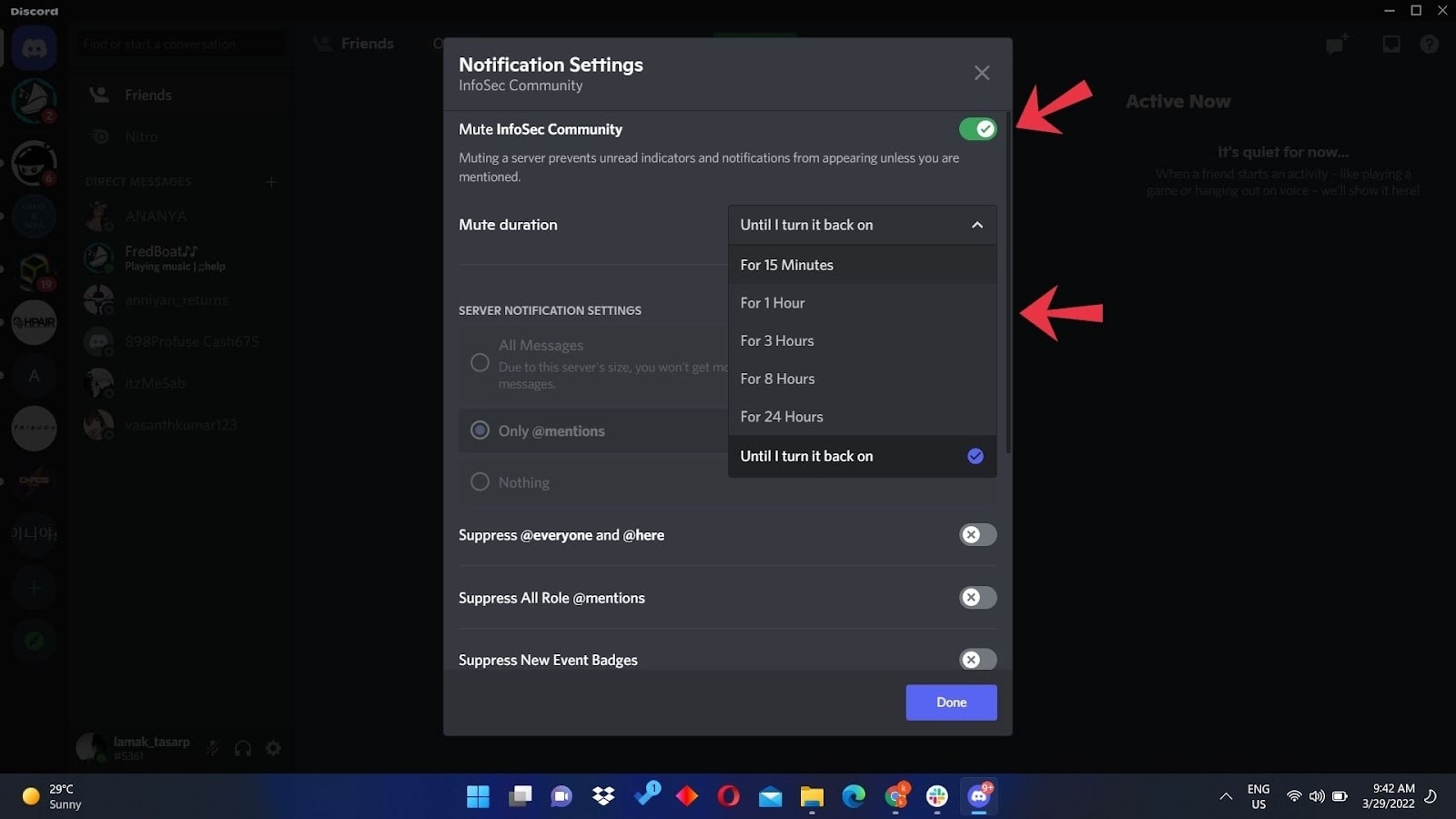Open the clock showing 9:42 AM
Image resolution: width=1456 pixels, height=819 pixels.
1389,796
